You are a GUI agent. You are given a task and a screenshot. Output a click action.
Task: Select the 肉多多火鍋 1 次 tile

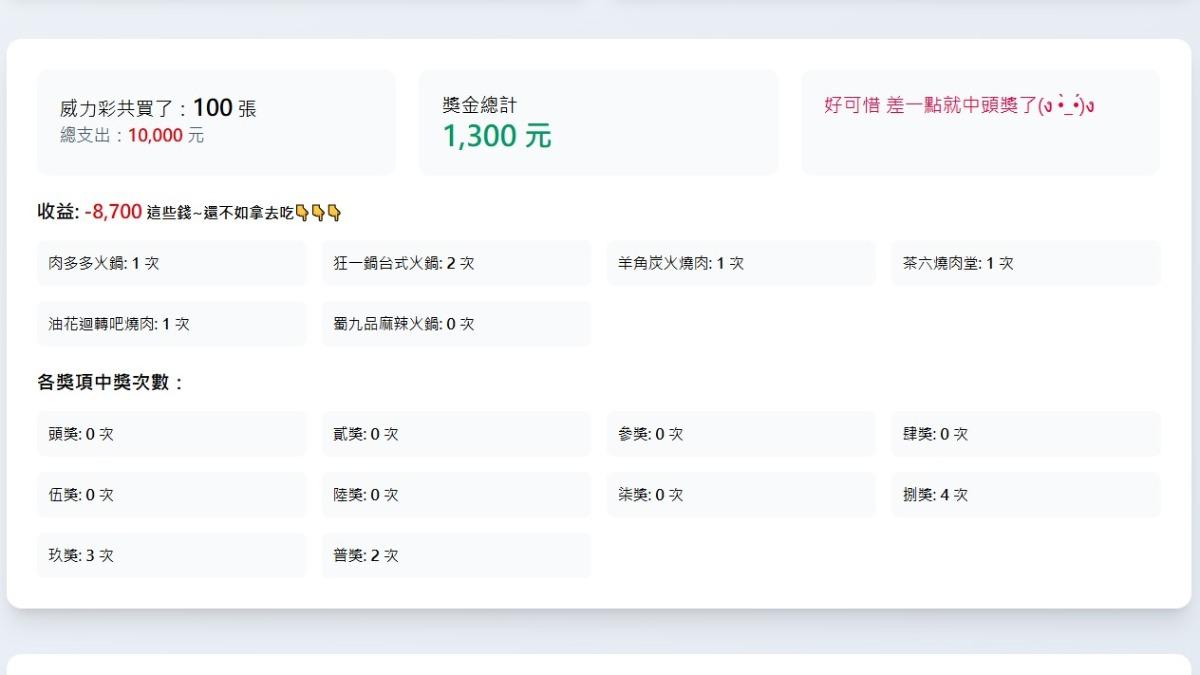point(171,263)
